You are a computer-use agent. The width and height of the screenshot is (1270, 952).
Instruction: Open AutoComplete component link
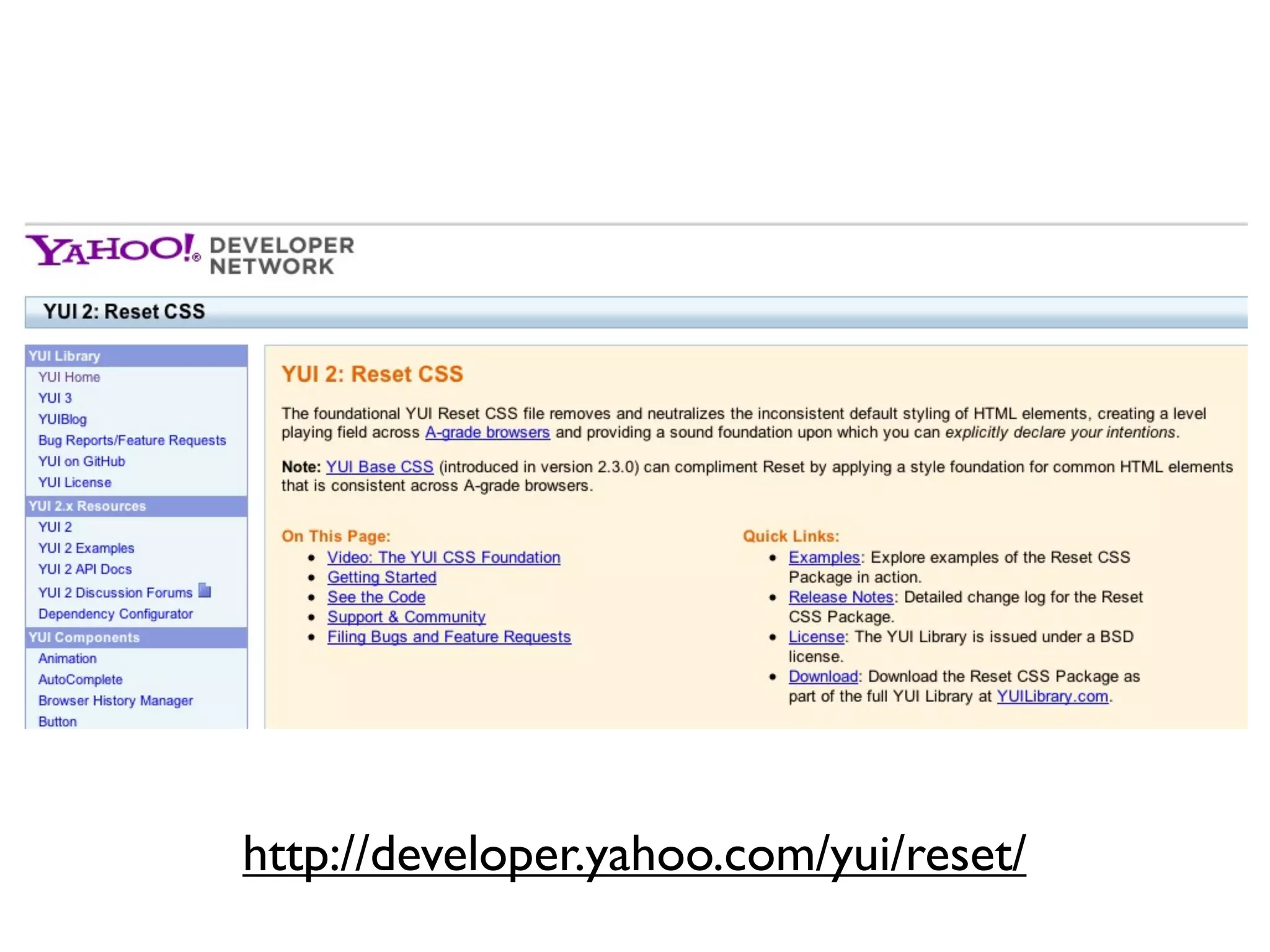(81, 679)
